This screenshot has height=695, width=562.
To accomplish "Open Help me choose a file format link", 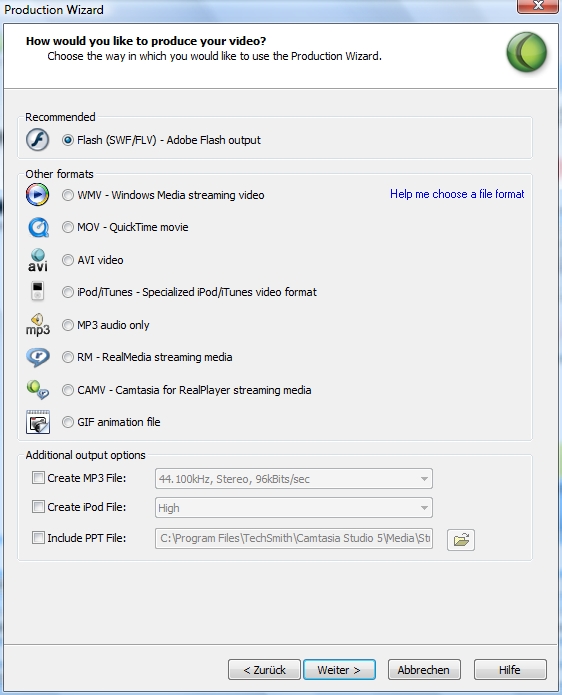I will pyautogui.click(x=457, y=194).
